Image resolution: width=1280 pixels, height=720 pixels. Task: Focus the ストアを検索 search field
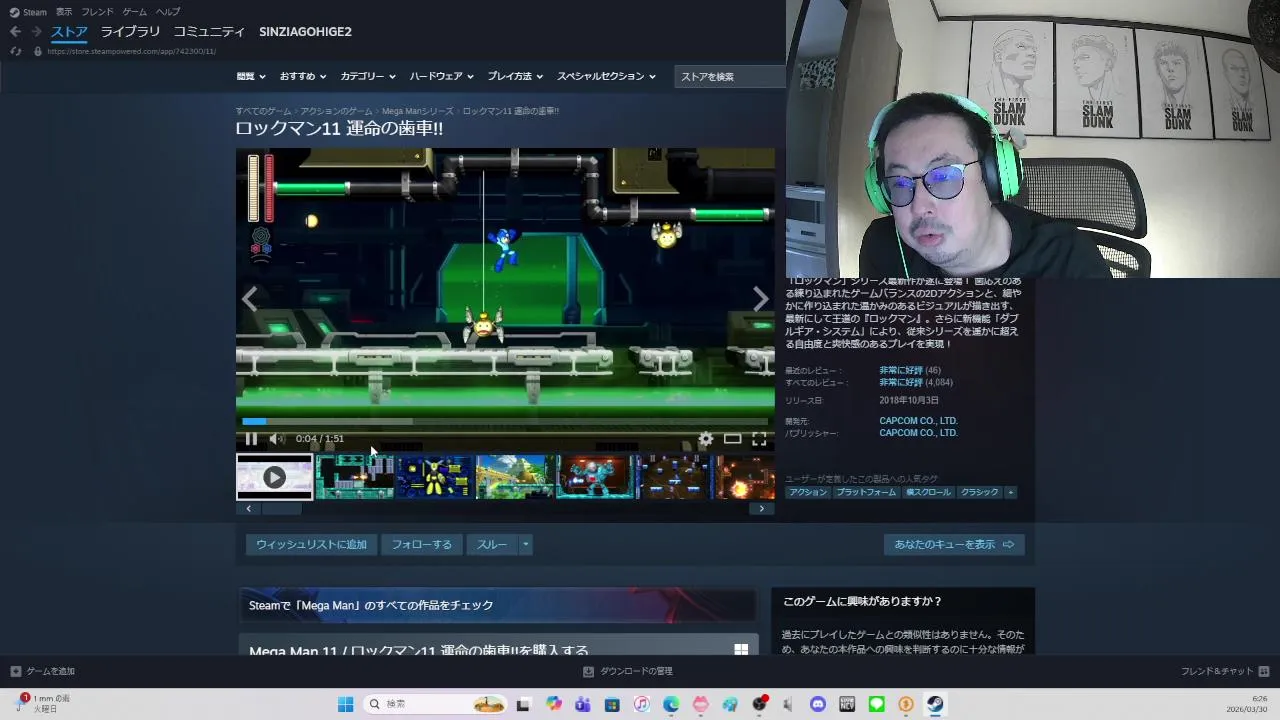click(730, 76)
